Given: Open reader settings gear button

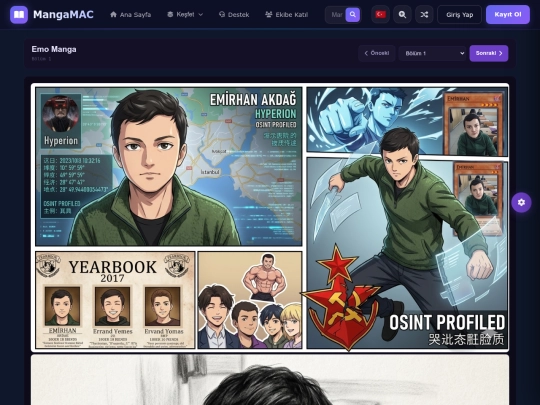Looking at the screenshot, I should coord(521,202).
